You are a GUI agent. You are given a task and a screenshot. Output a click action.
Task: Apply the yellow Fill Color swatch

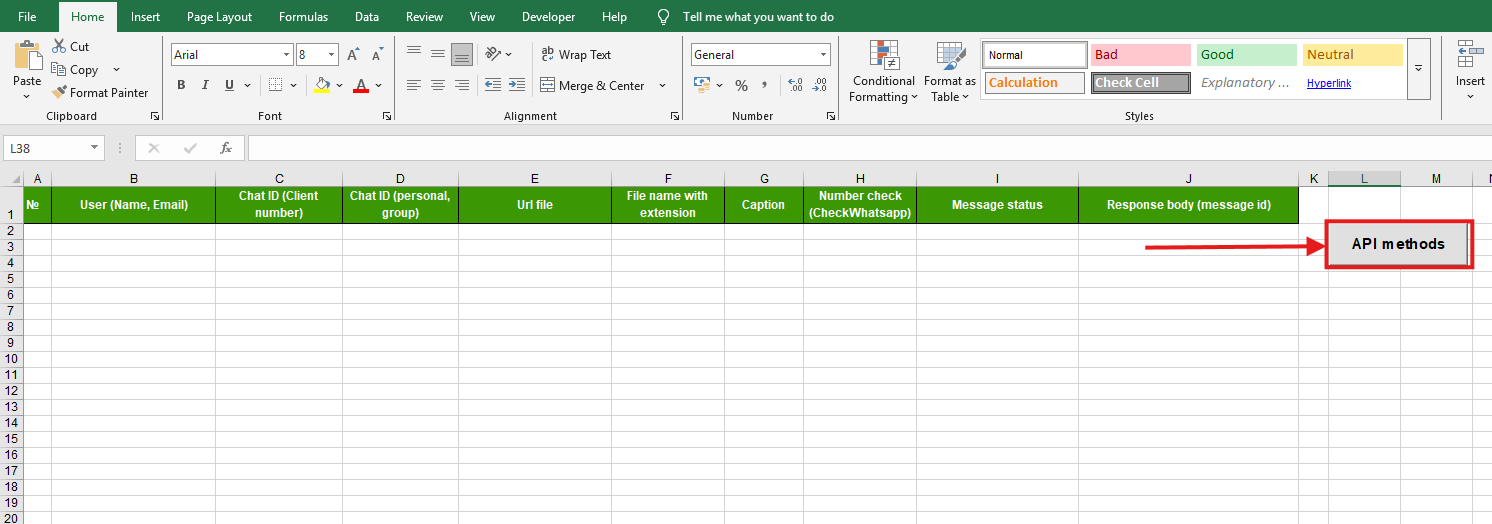pos(322,85)
